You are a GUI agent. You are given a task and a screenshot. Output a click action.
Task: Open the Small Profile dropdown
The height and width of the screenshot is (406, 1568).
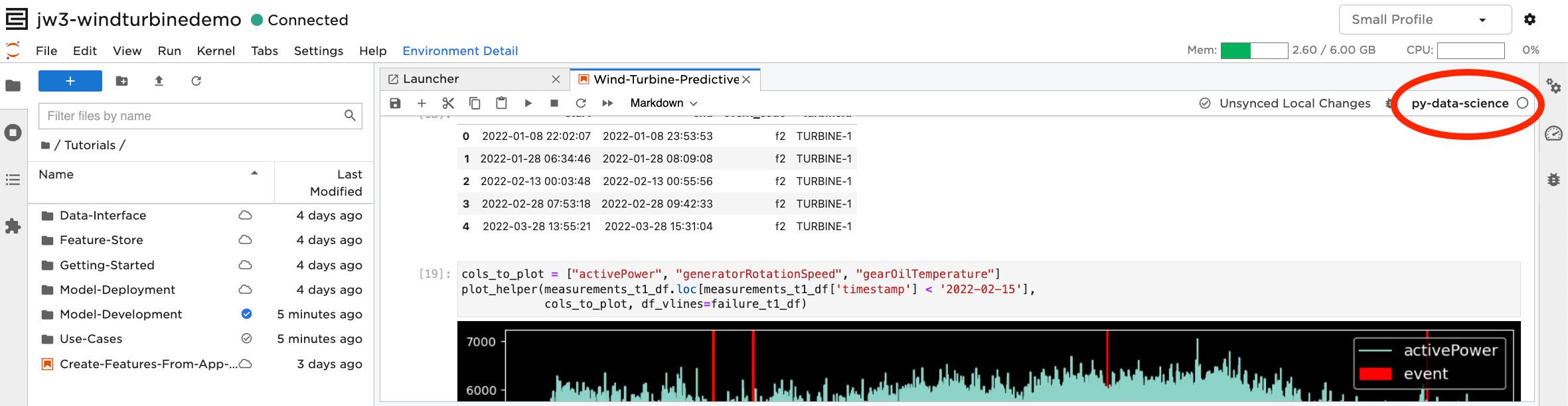[1425, 20]
